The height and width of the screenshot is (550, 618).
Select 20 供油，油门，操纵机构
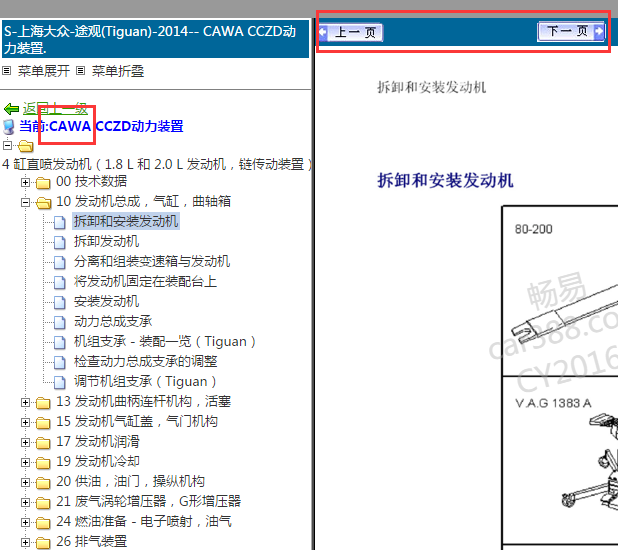coord(130,481)
